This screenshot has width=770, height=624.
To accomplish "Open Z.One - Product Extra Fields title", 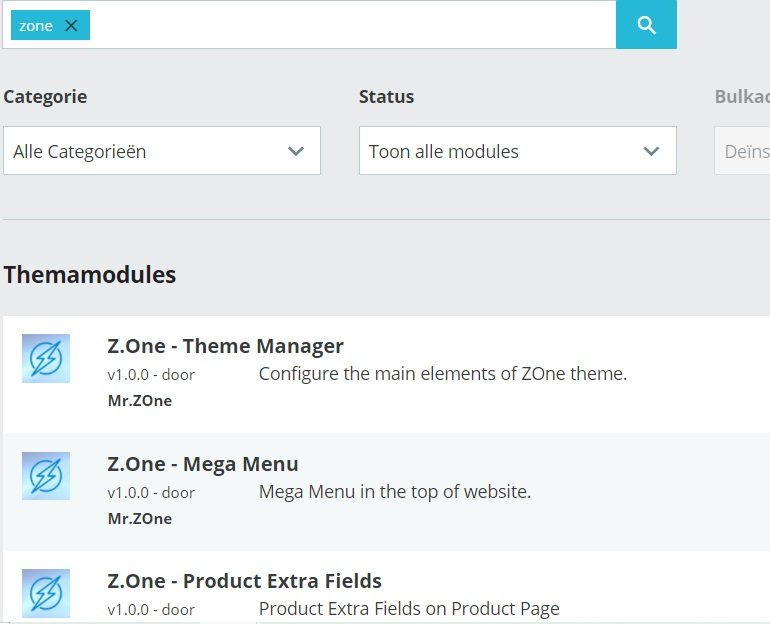I will 244,581.
